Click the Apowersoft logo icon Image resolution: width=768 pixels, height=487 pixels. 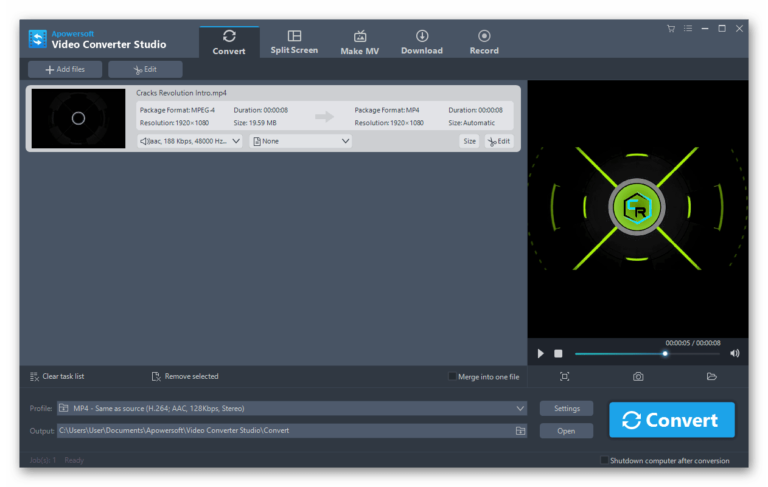pos(38,39)
